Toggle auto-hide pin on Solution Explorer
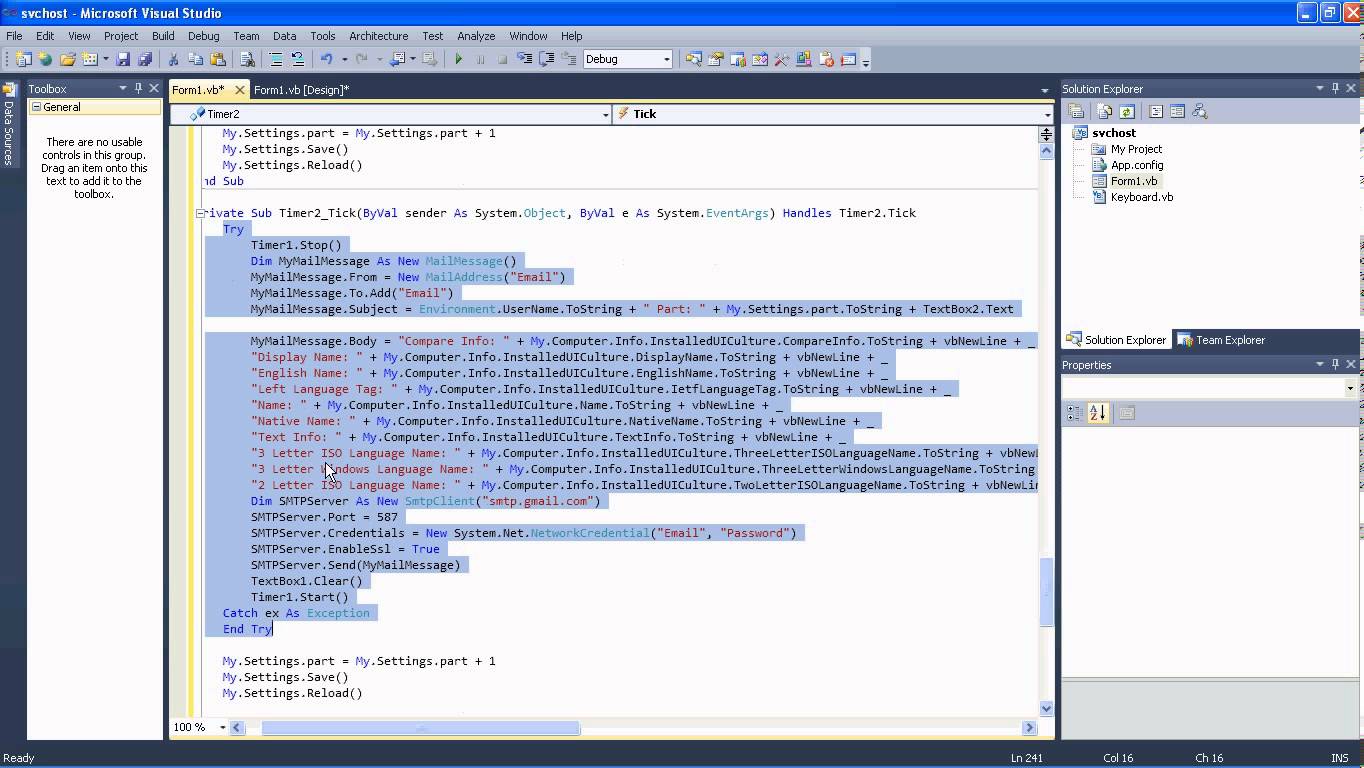Image resolution: width=1364 pixels, height=768 pixels. point(1335,88)
